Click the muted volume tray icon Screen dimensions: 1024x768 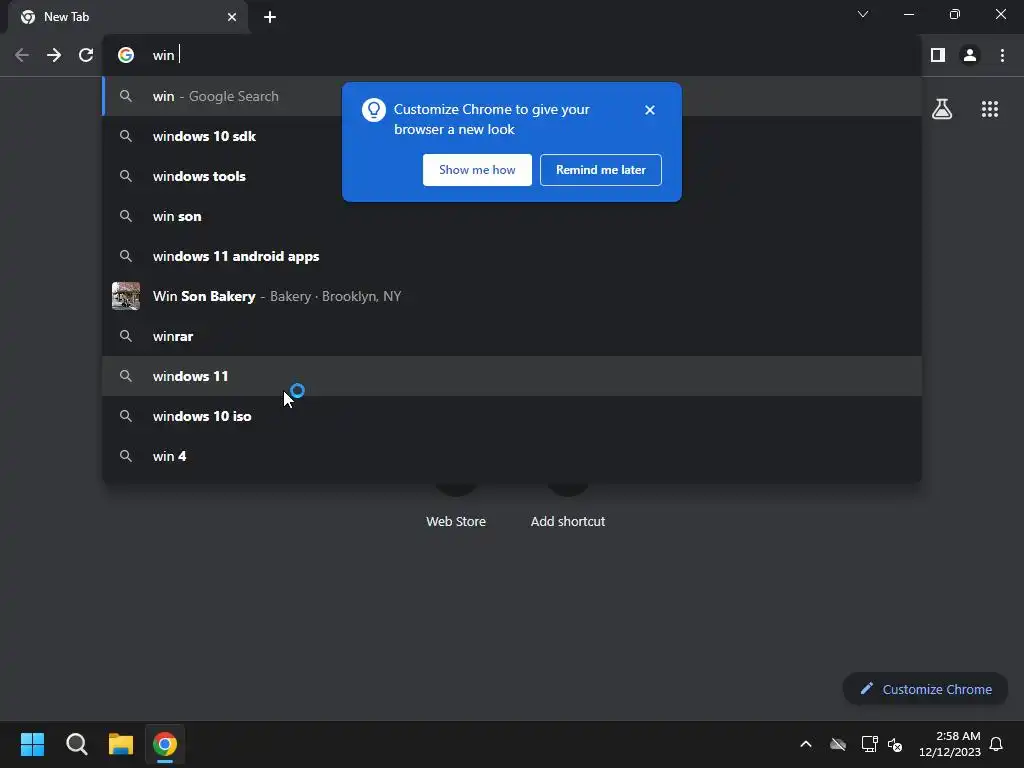point(895,744)
